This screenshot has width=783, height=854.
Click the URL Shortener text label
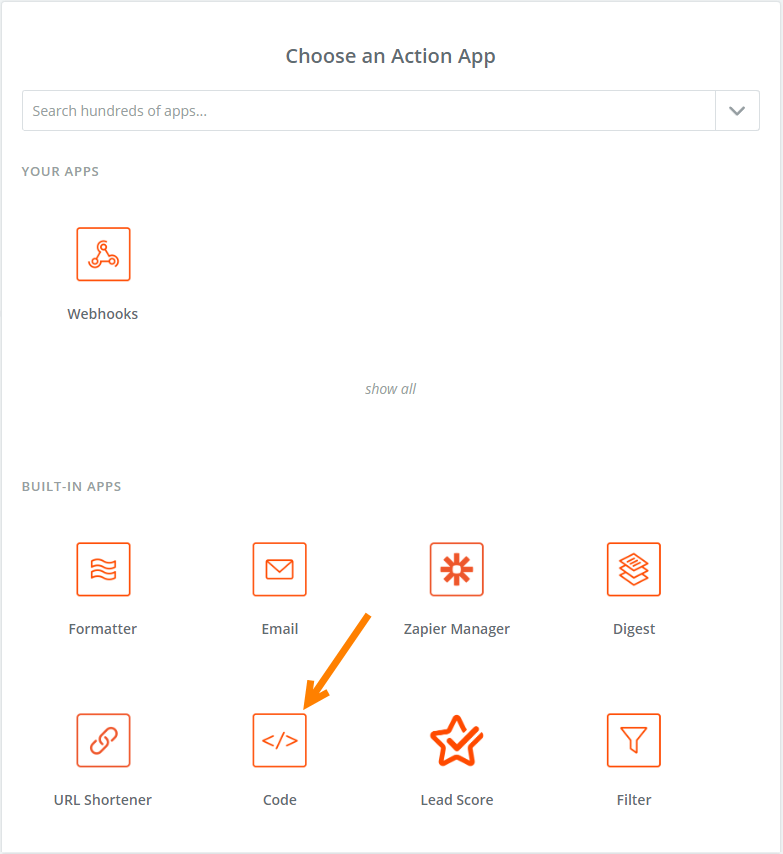(x=102, y=800)
